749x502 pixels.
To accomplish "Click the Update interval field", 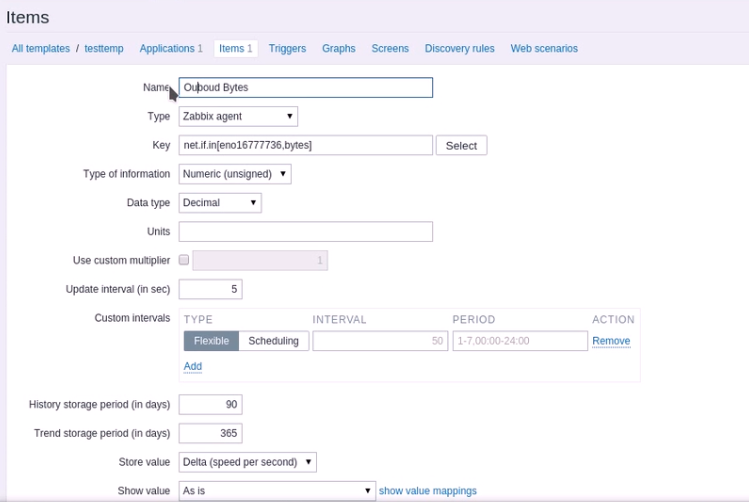I will pos(211,289).
